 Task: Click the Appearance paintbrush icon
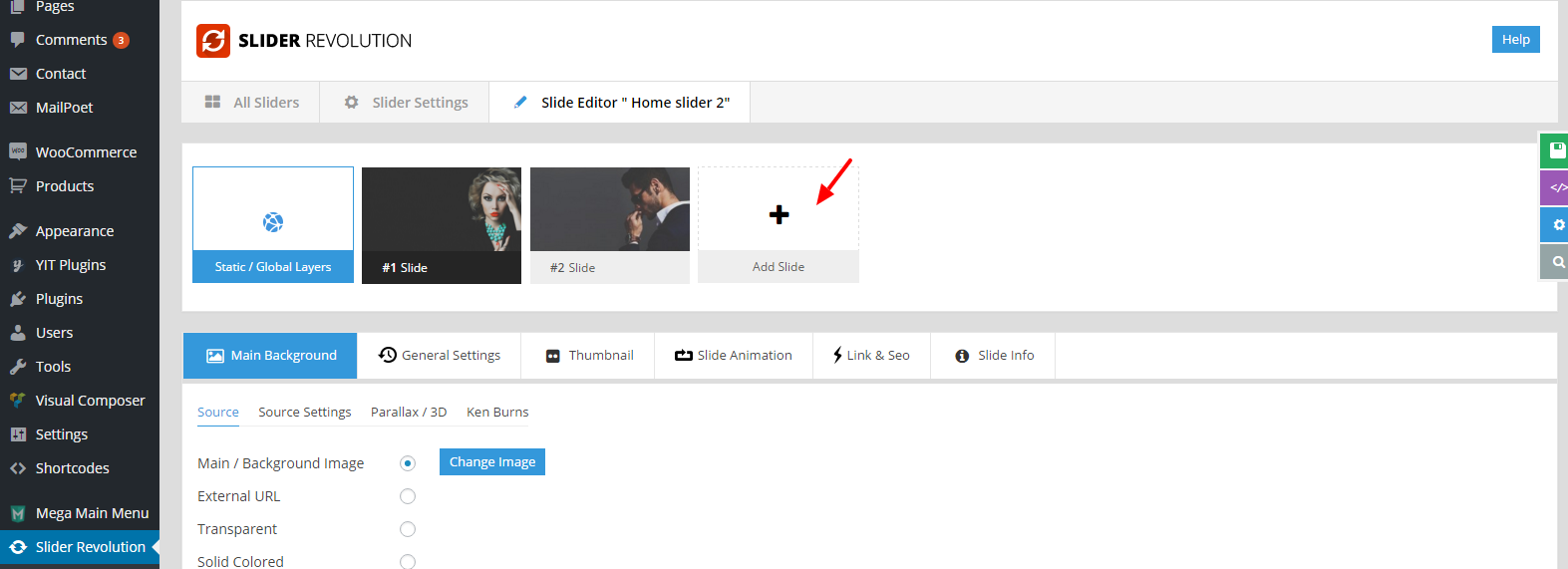pos(18,230)
